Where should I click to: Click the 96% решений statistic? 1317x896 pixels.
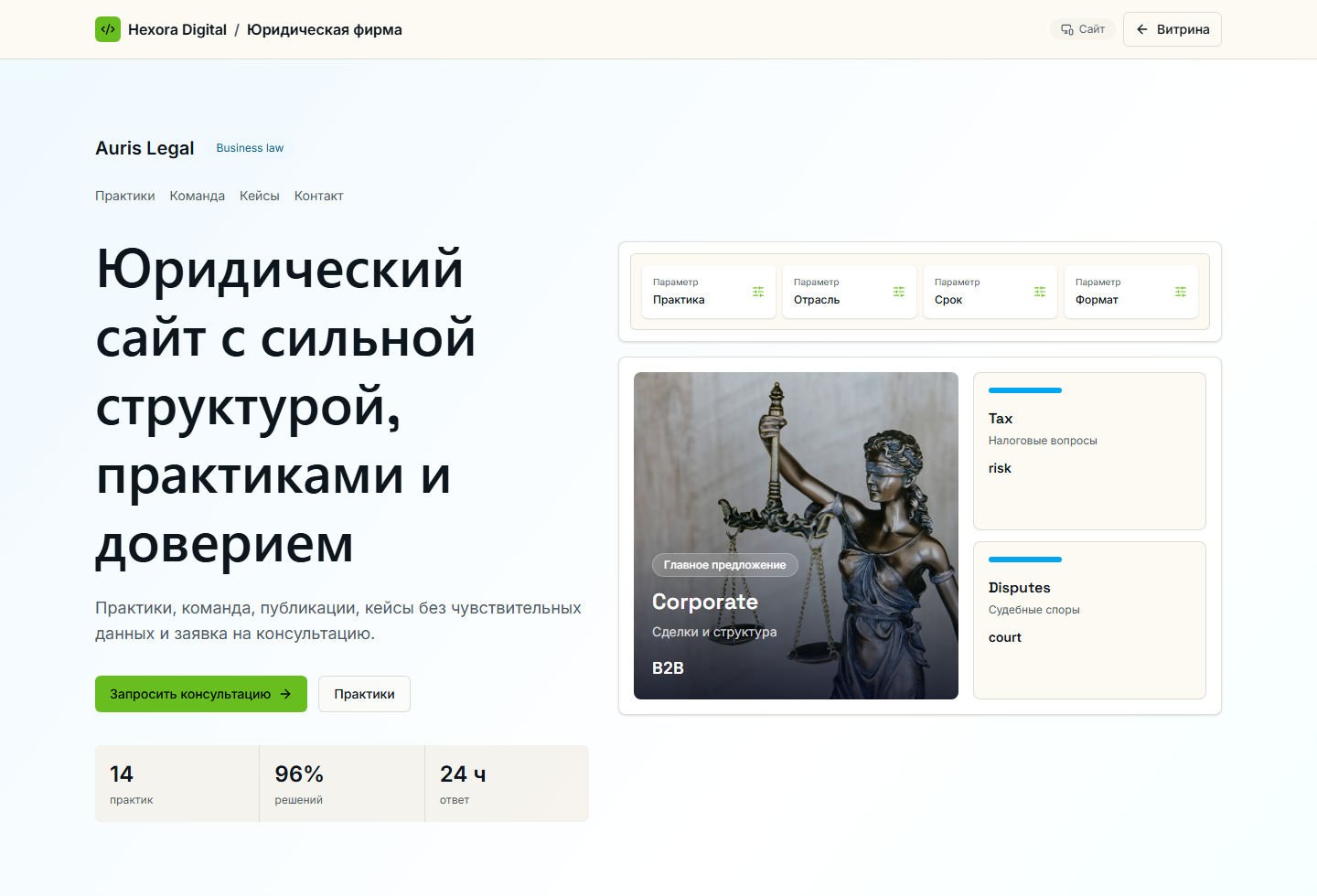click(x=342, y=784)
